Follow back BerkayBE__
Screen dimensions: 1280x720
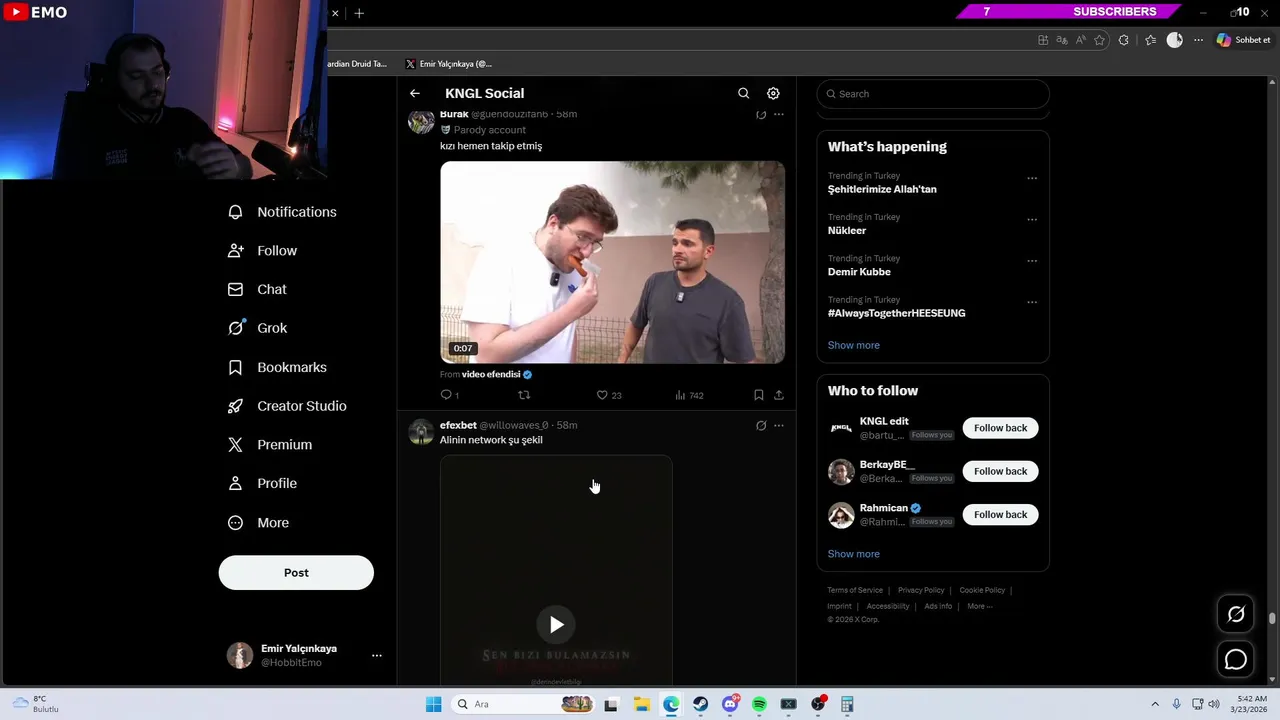1000,471
